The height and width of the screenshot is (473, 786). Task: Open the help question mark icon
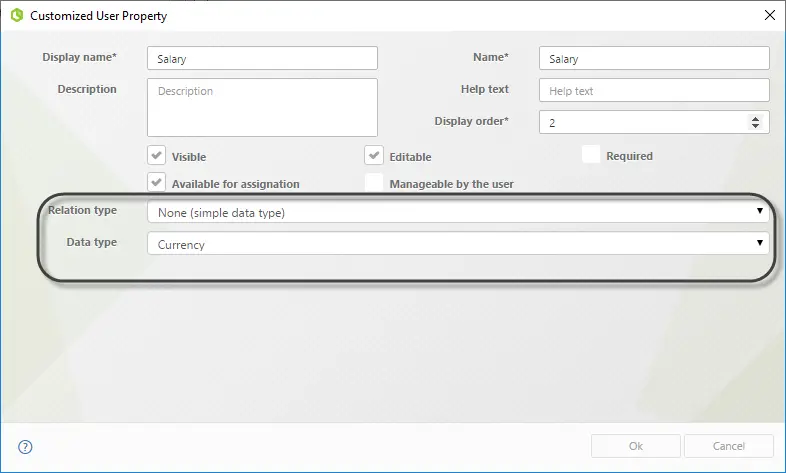tap(25, 447)
